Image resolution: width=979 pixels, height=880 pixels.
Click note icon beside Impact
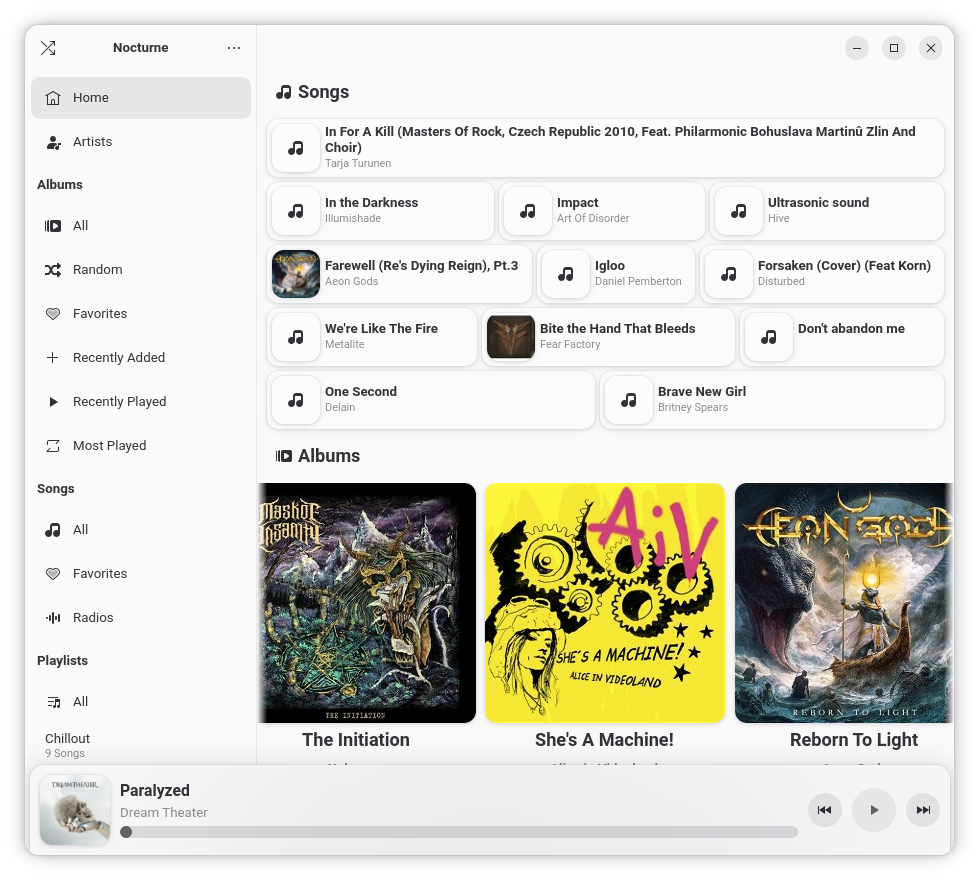pyautogui.click(x=528, y=210)
